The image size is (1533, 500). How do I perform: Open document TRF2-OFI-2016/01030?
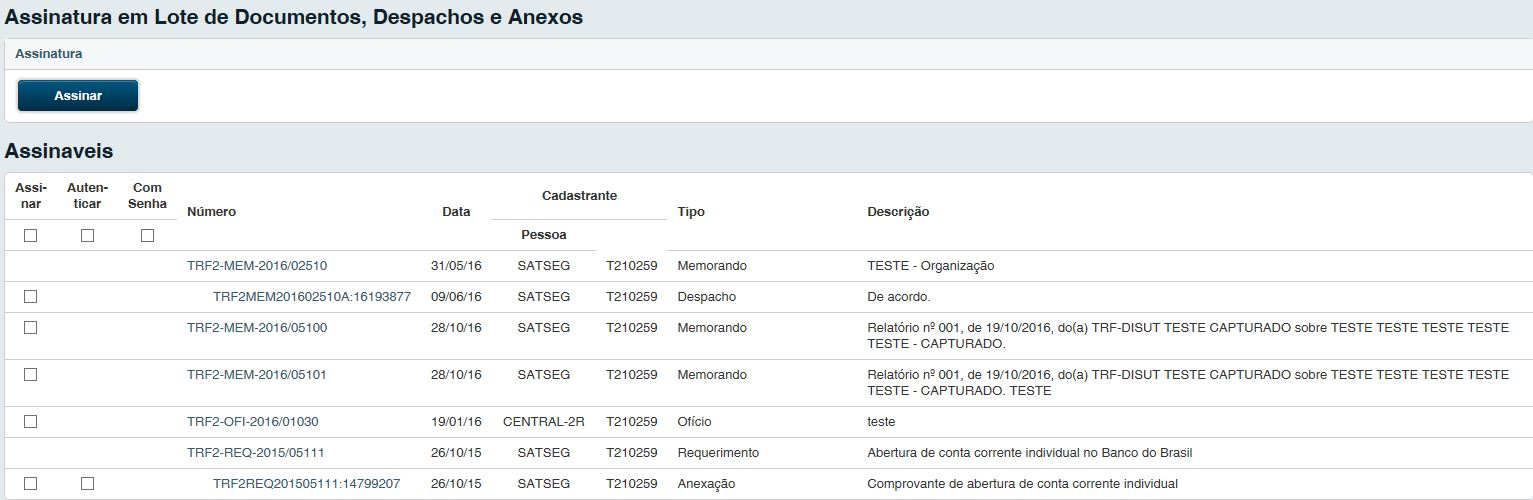coord(253,422)
